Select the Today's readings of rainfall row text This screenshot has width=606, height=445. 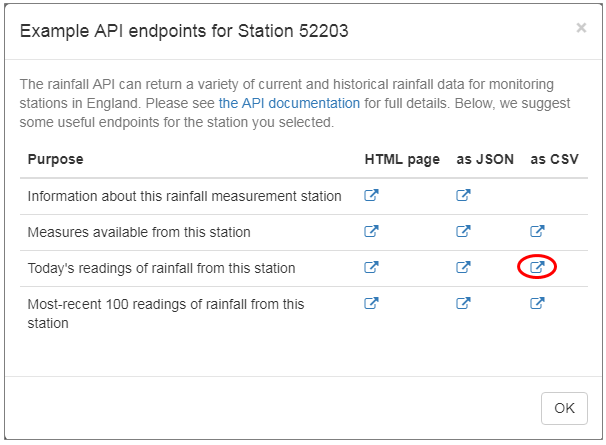click(x=162, y=268)
